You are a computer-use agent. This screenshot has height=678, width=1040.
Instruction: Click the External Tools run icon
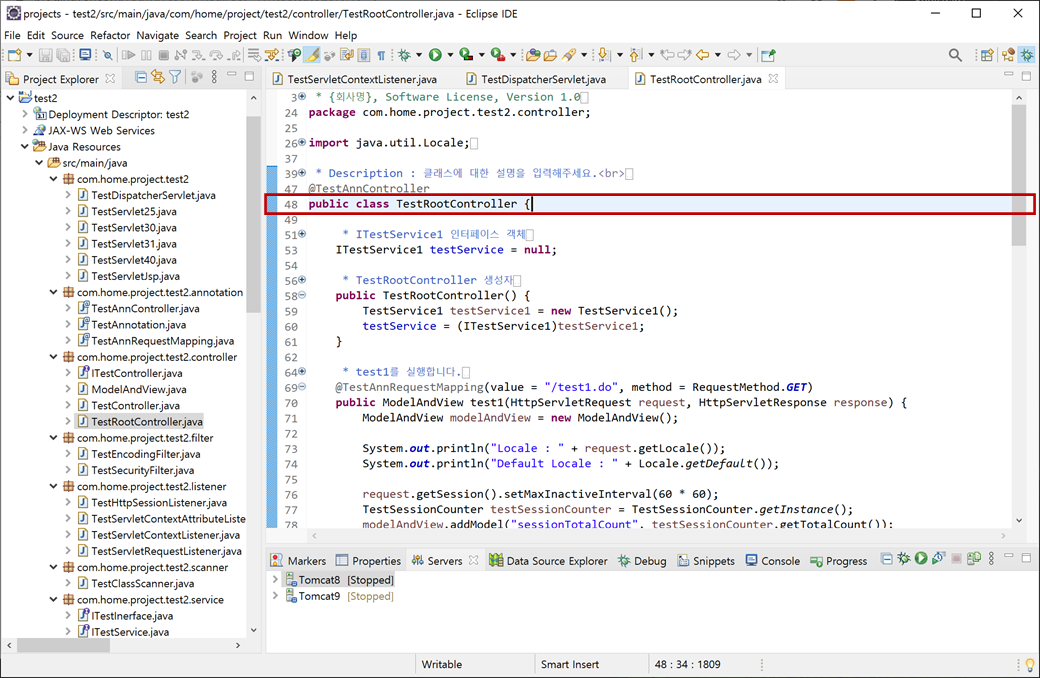tap(497, 56)
